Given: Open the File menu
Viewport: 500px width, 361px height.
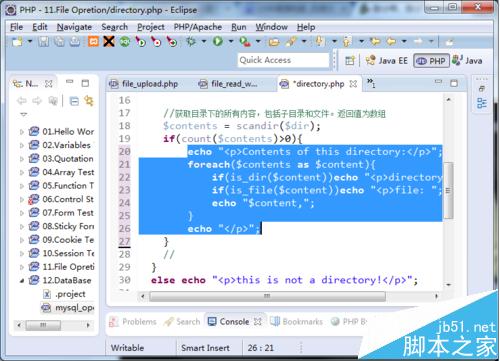Looking at the screenshot, I should 17,27.
